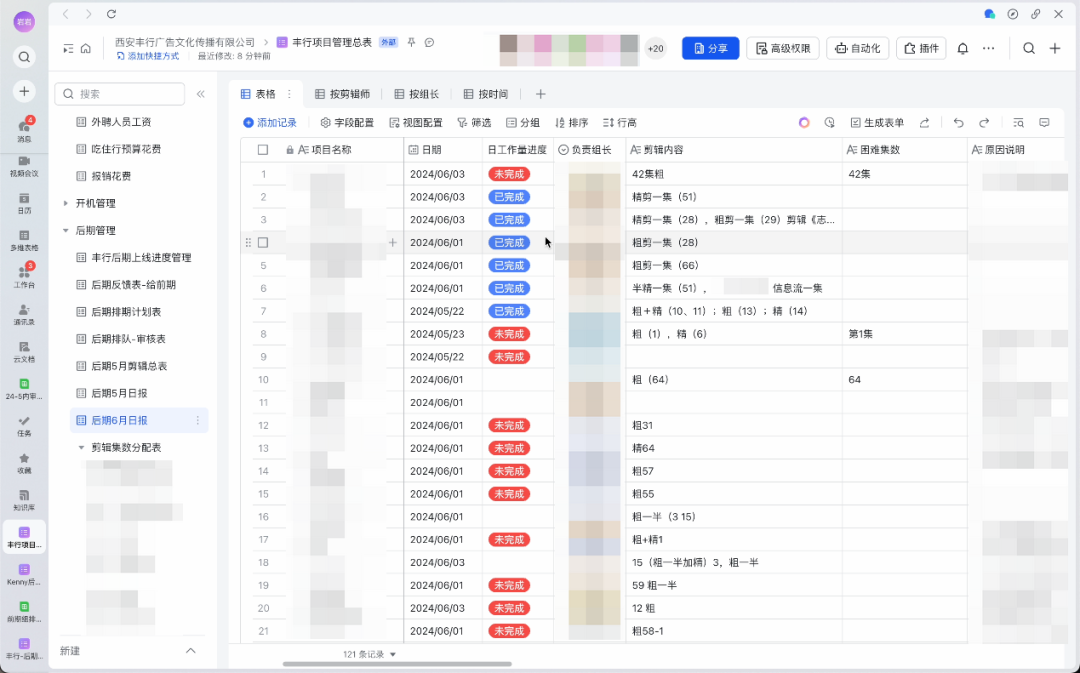Image resolution: width=1080 pixels, height=673 pixels.
Task: Click the blue 分享 button
Action: coord(710,48)
